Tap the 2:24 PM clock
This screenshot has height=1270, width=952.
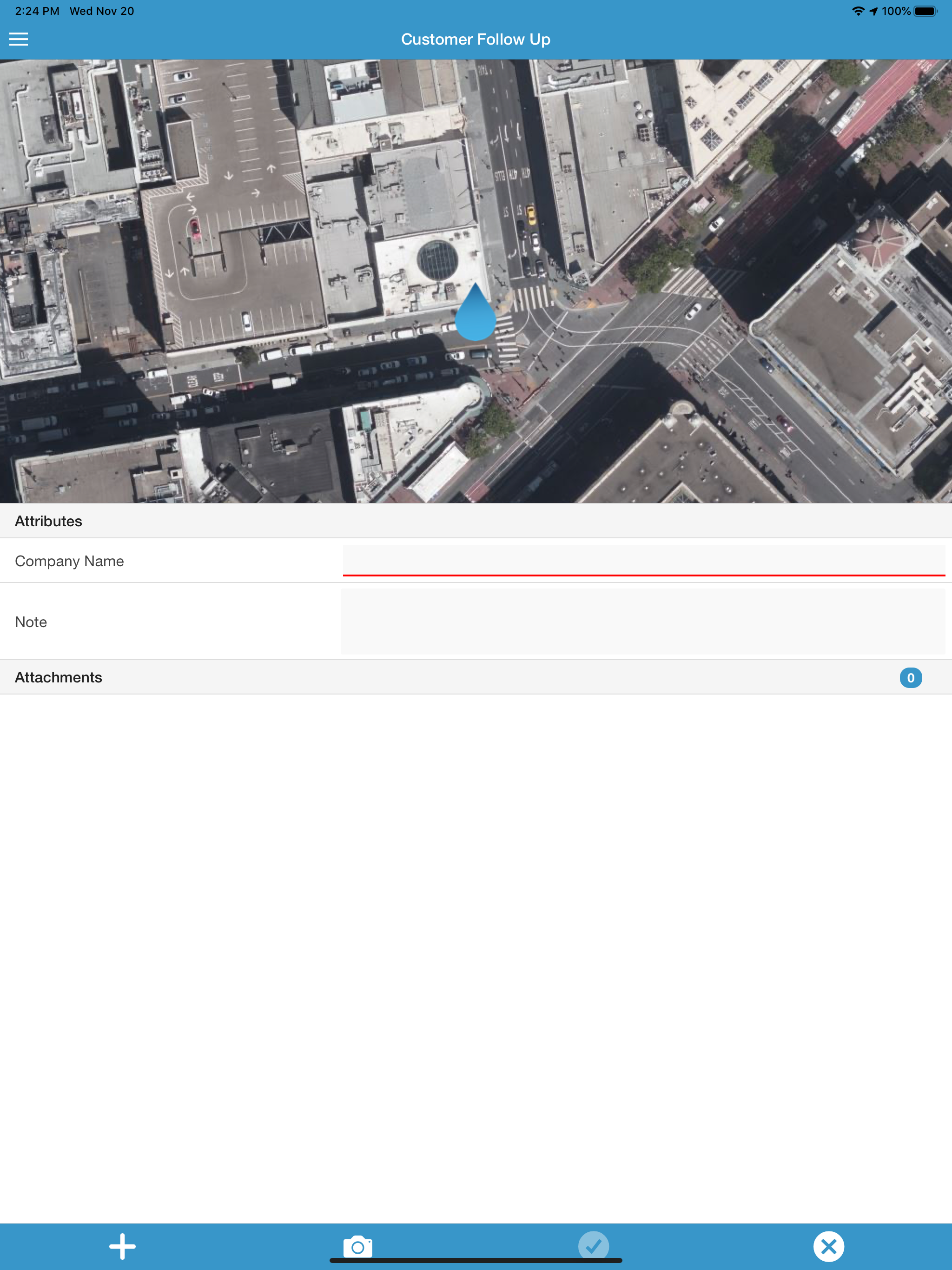point(37,11)
